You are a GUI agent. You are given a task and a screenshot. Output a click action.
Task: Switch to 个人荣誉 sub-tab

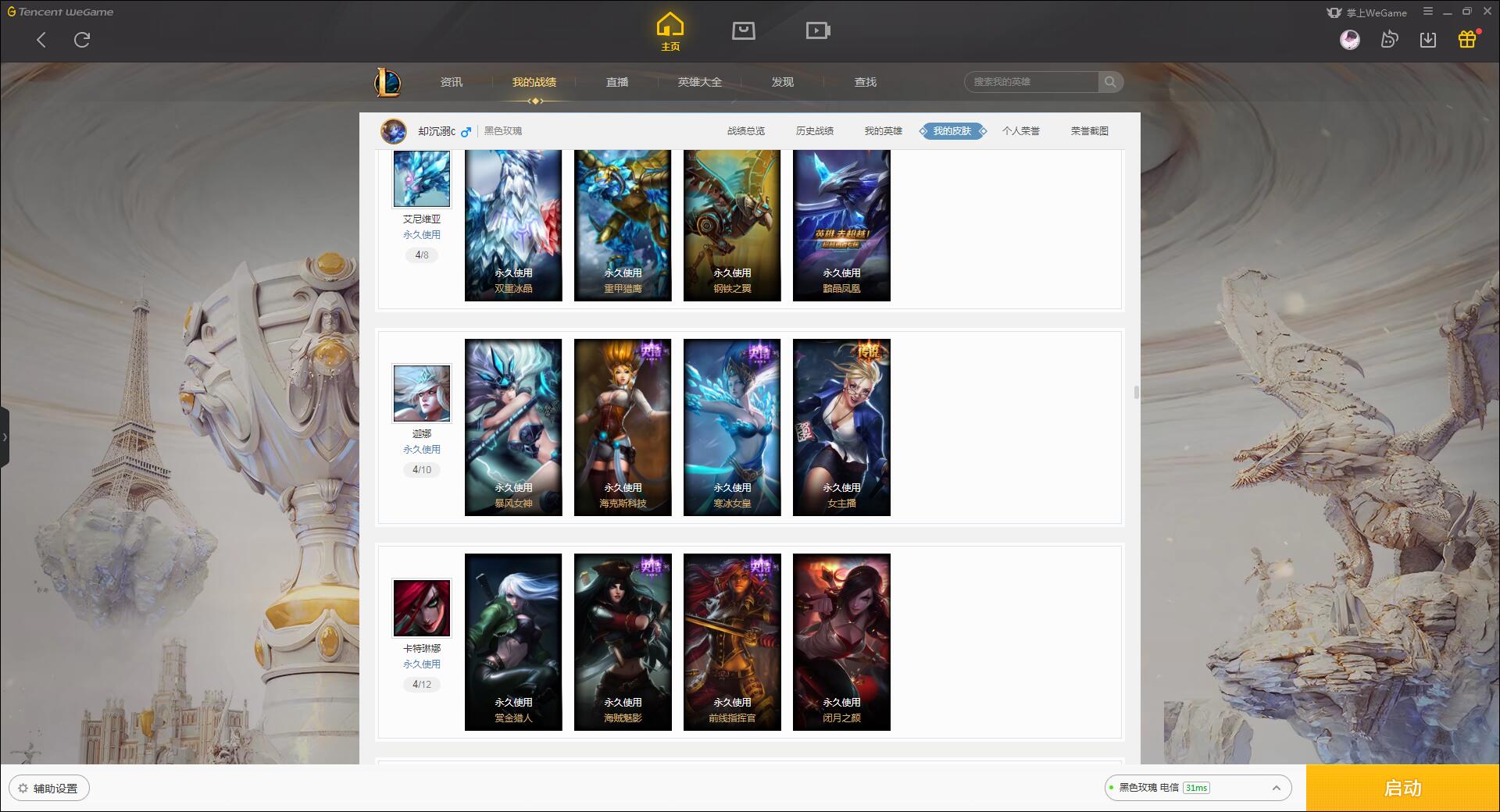click(x=1021, y=131)
